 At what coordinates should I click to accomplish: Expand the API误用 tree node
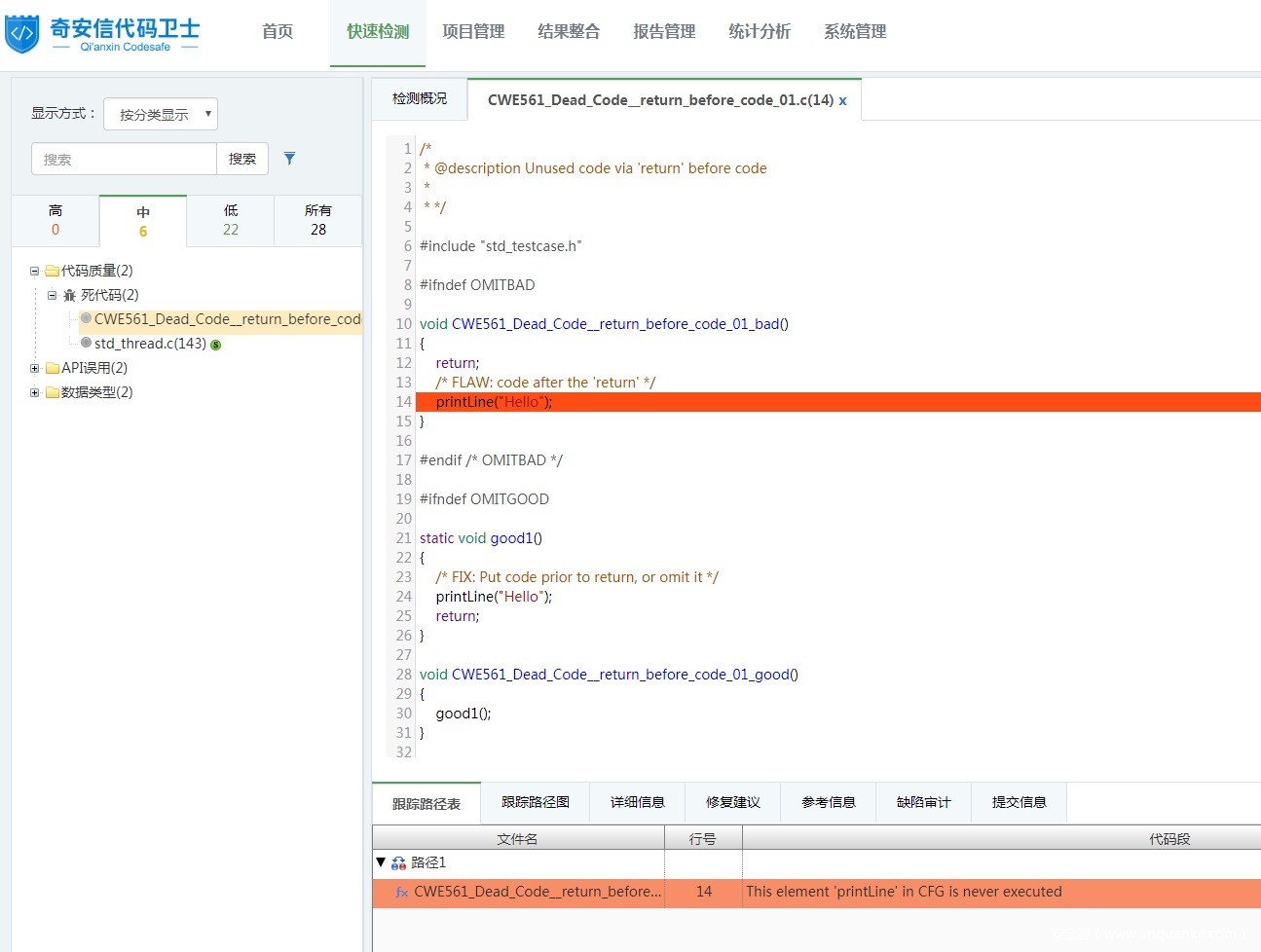pyautogui.click(x=35, y=368)
